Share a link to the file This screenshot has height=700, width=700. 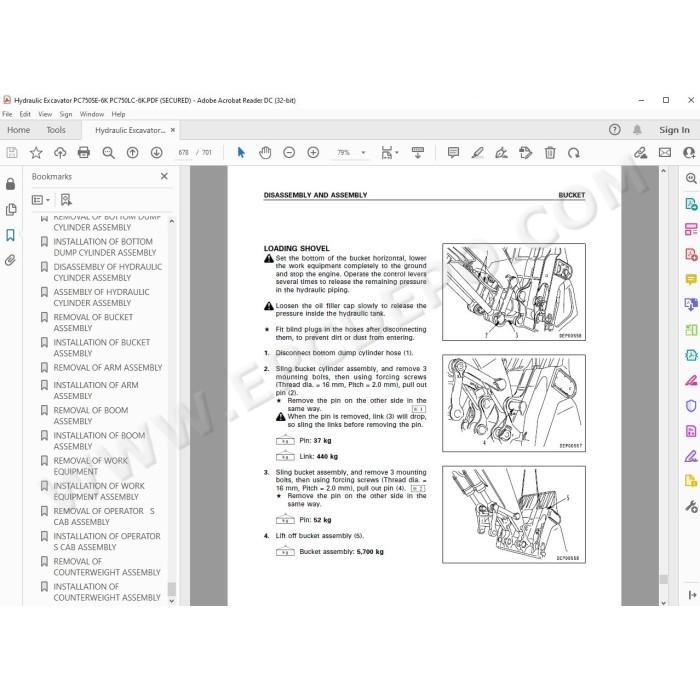[641, 153]
